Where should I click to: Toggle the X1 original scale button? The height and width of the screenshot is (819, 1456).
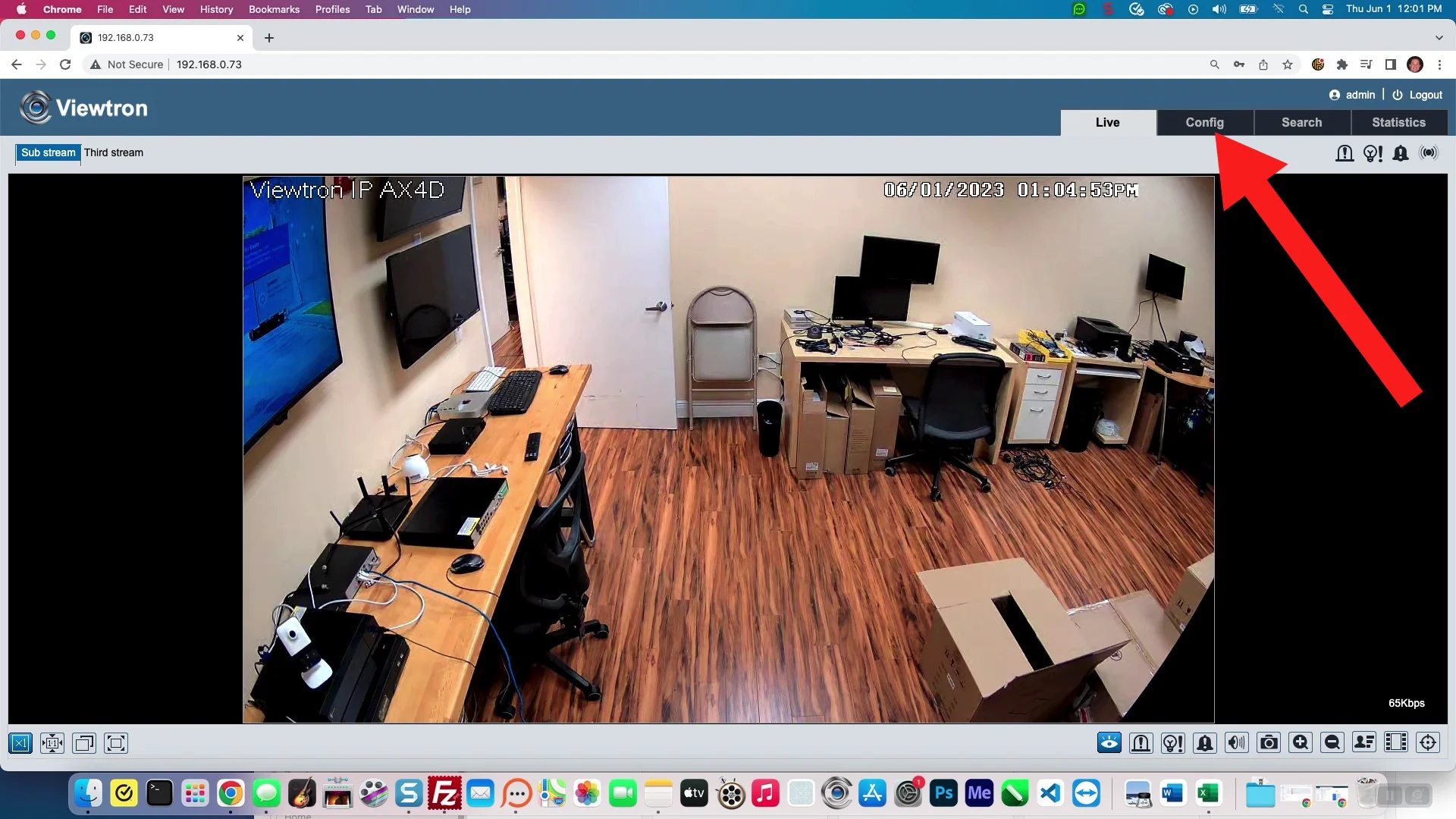pyautogui.click(x=20, y=743)
